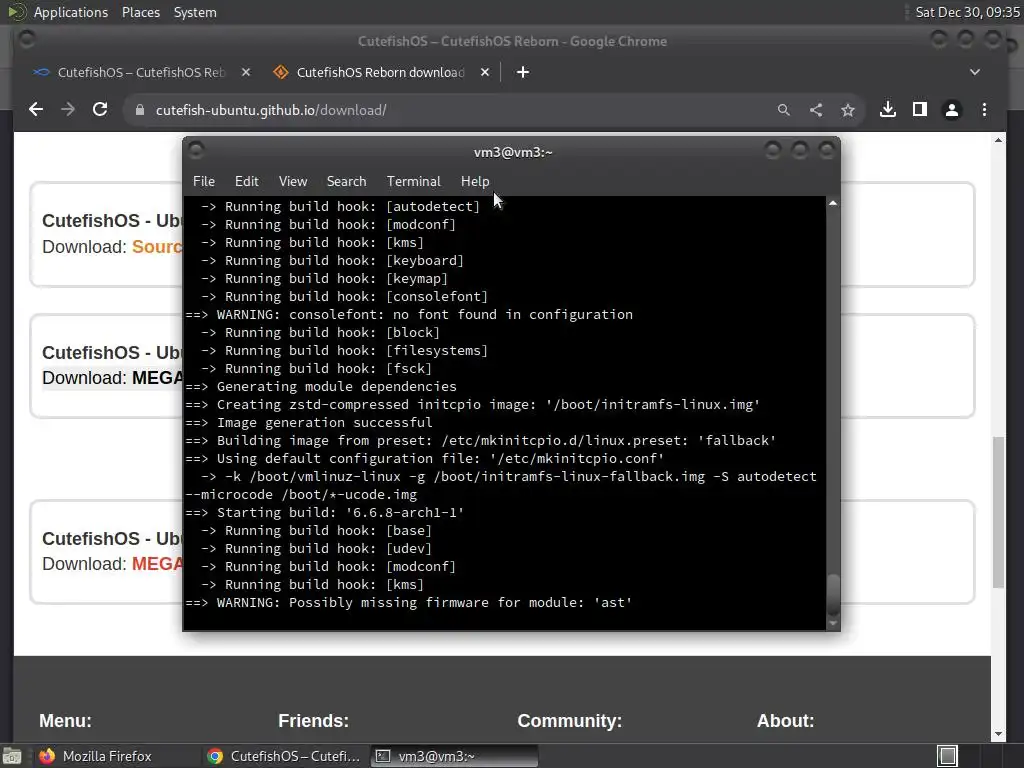
Task: Switch to CutefishOS Reborn download tab
Action: 381,72
